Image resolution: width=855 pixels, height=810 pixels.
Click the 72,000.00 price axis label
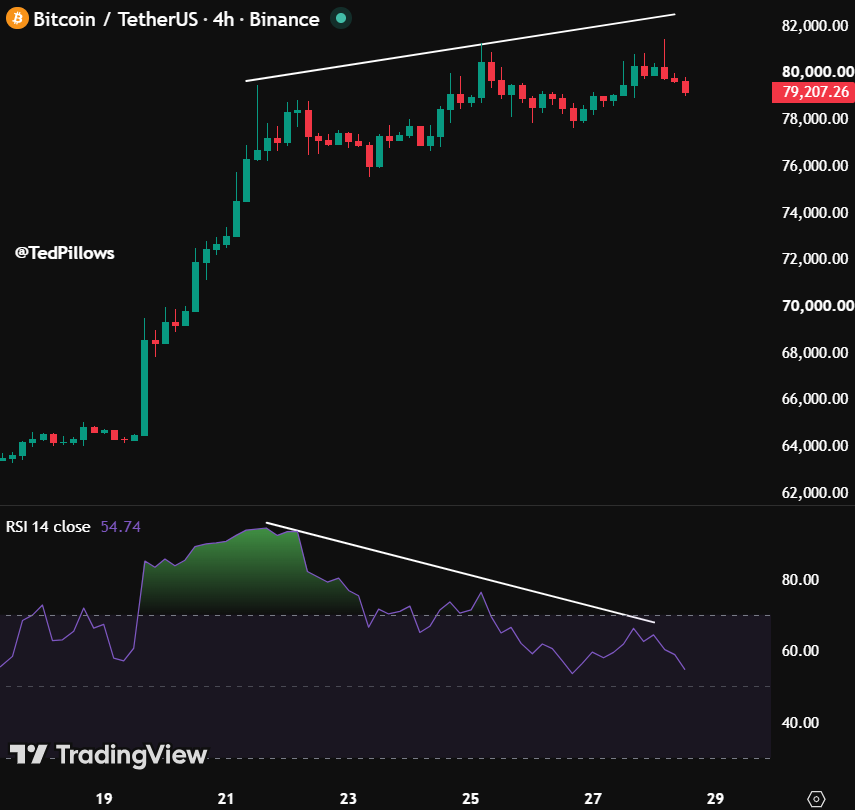815,259
